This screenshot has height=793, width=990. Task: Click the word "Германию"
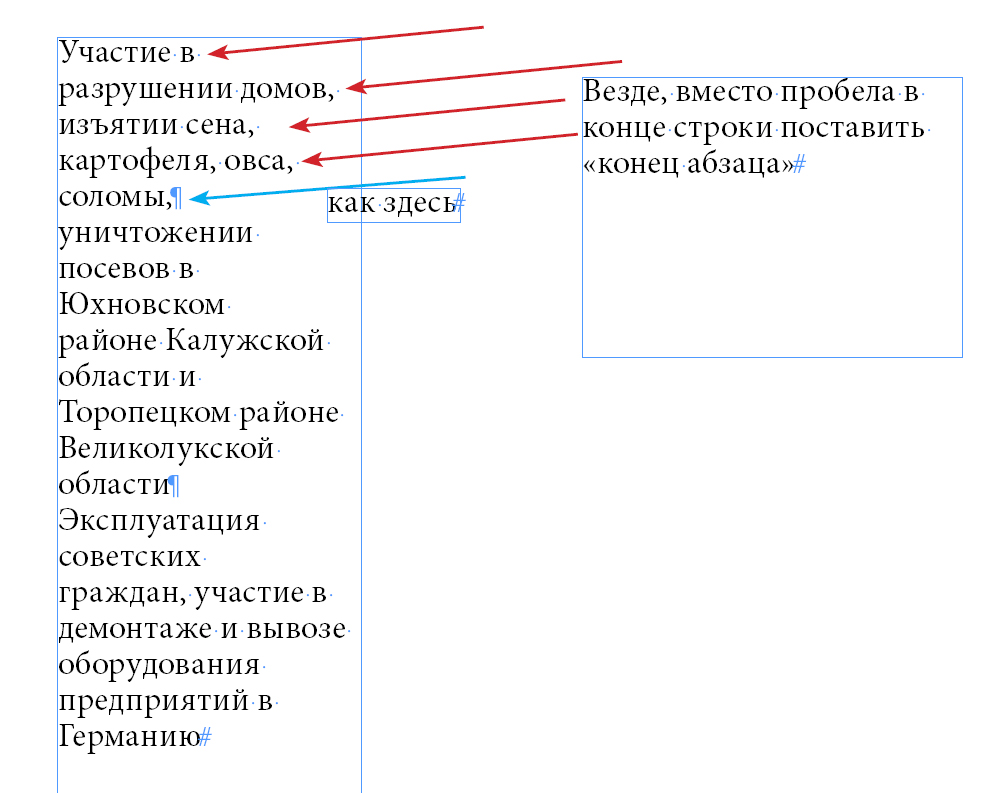pos(129,737)
